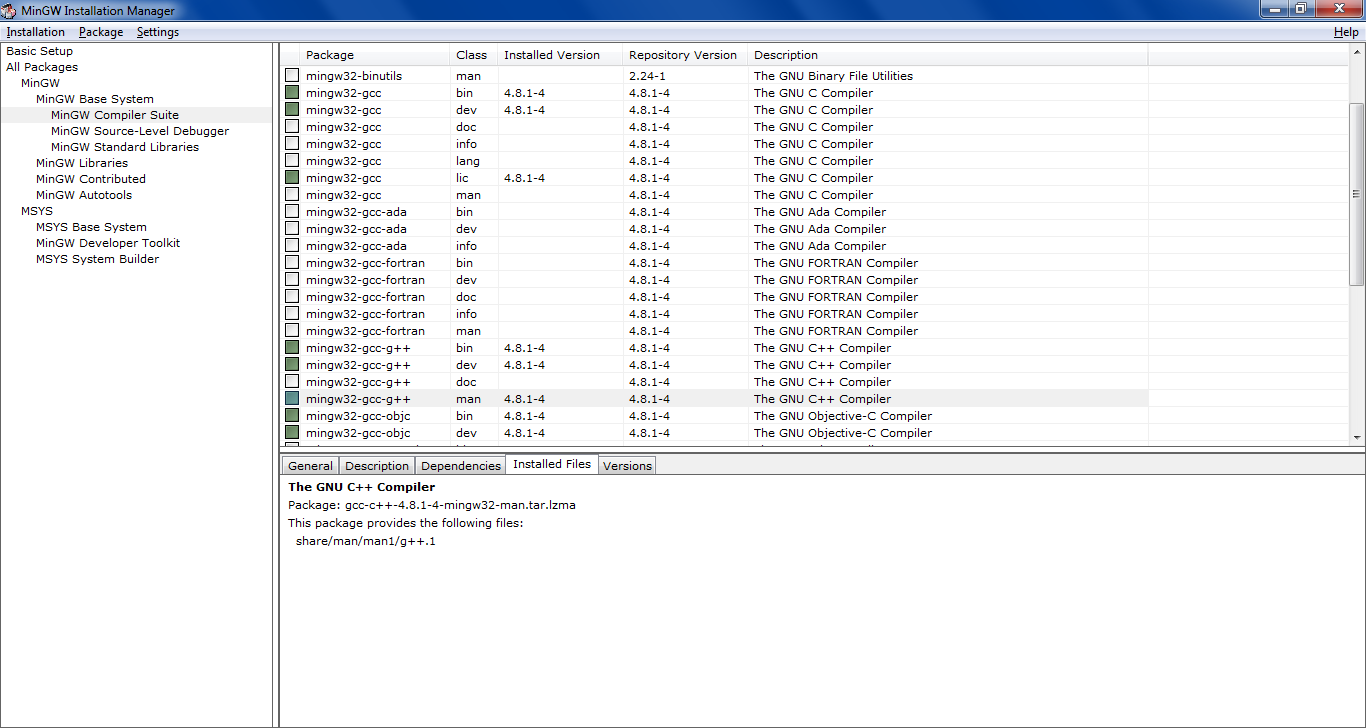Viewport: 1366px width, 728px height.
Task: Minimize the MinGW Installation Manager window
Action: [x=1274, y=9]
